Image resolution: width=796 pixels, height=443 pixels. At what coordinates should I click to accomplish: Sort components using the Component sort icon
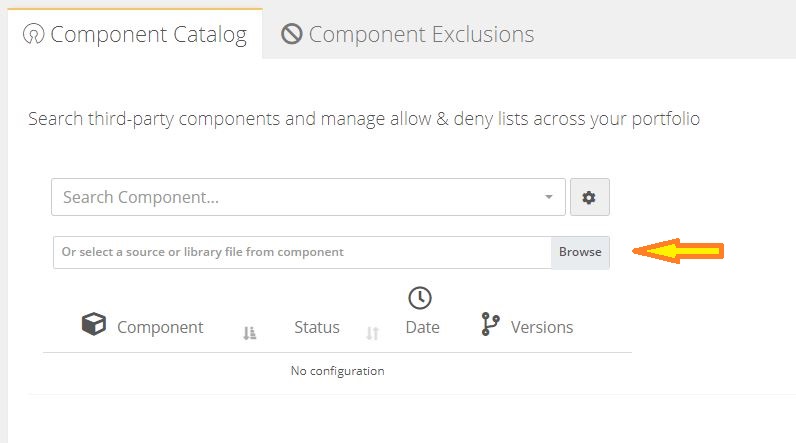pyautogui.click(x=249, y=333)
